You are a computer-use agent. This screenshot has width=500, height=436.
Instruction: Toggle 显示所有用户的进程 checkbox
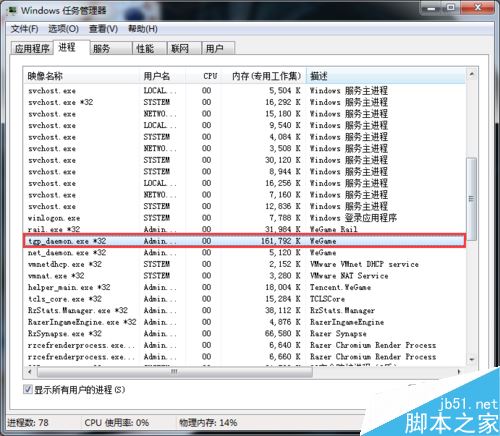tap(27, 389)
